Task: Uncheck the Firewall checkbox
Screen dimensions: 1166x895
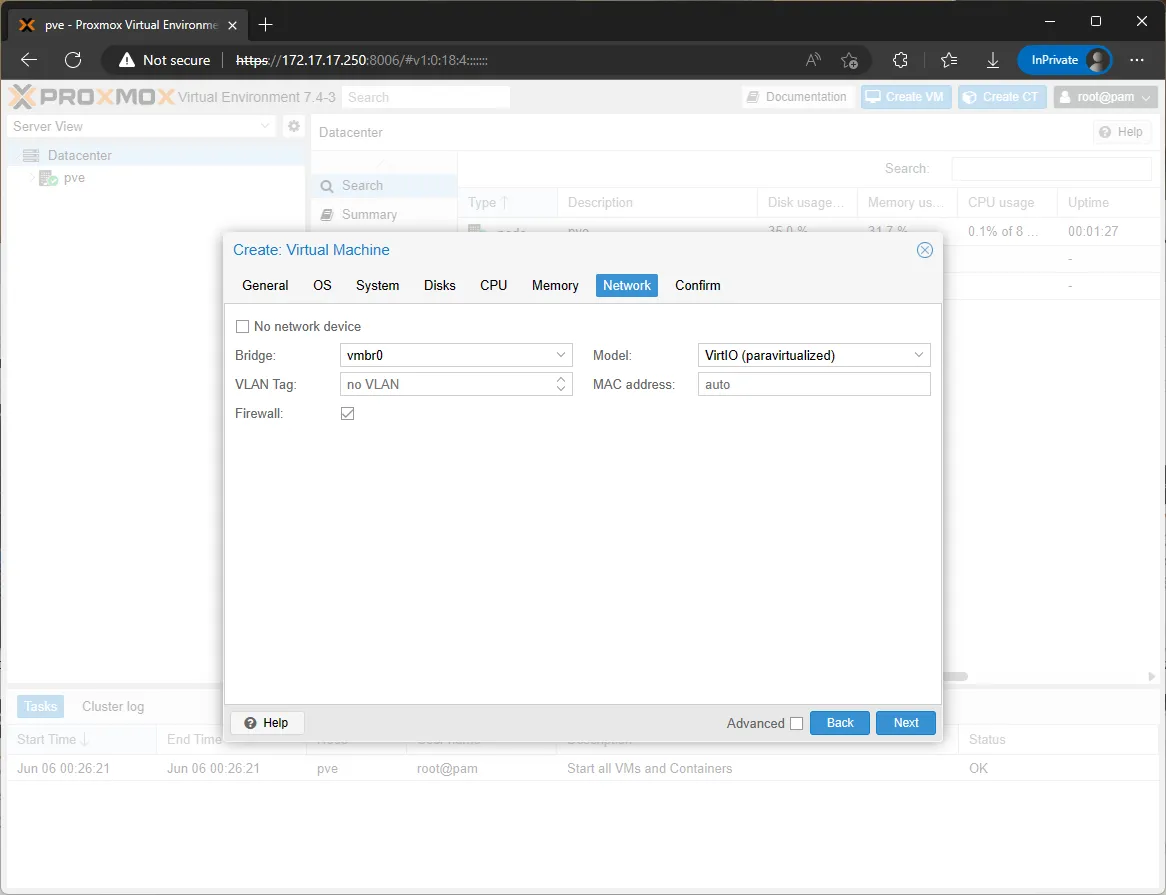Action: pyautogui.click(x=347, y=413)
